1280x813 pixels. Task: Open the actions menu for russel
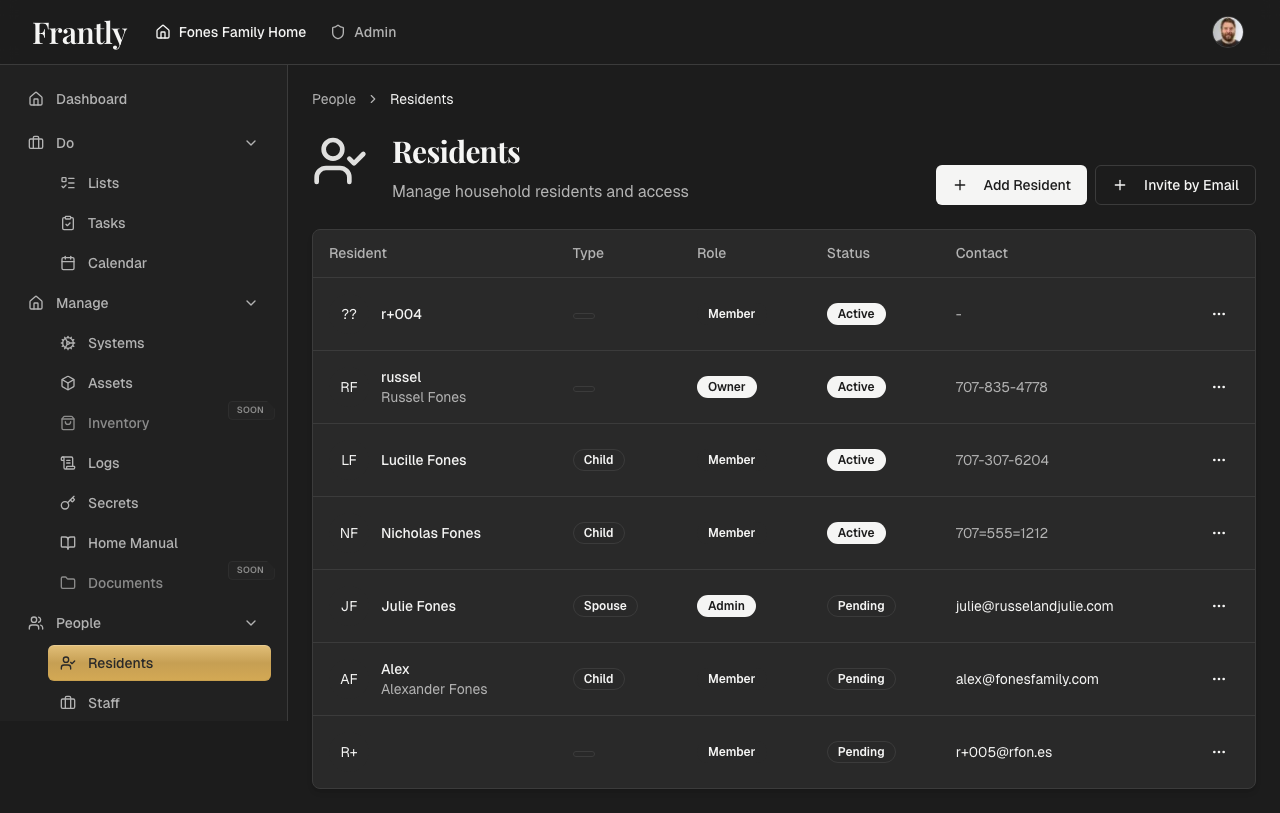coord(1219,387)
